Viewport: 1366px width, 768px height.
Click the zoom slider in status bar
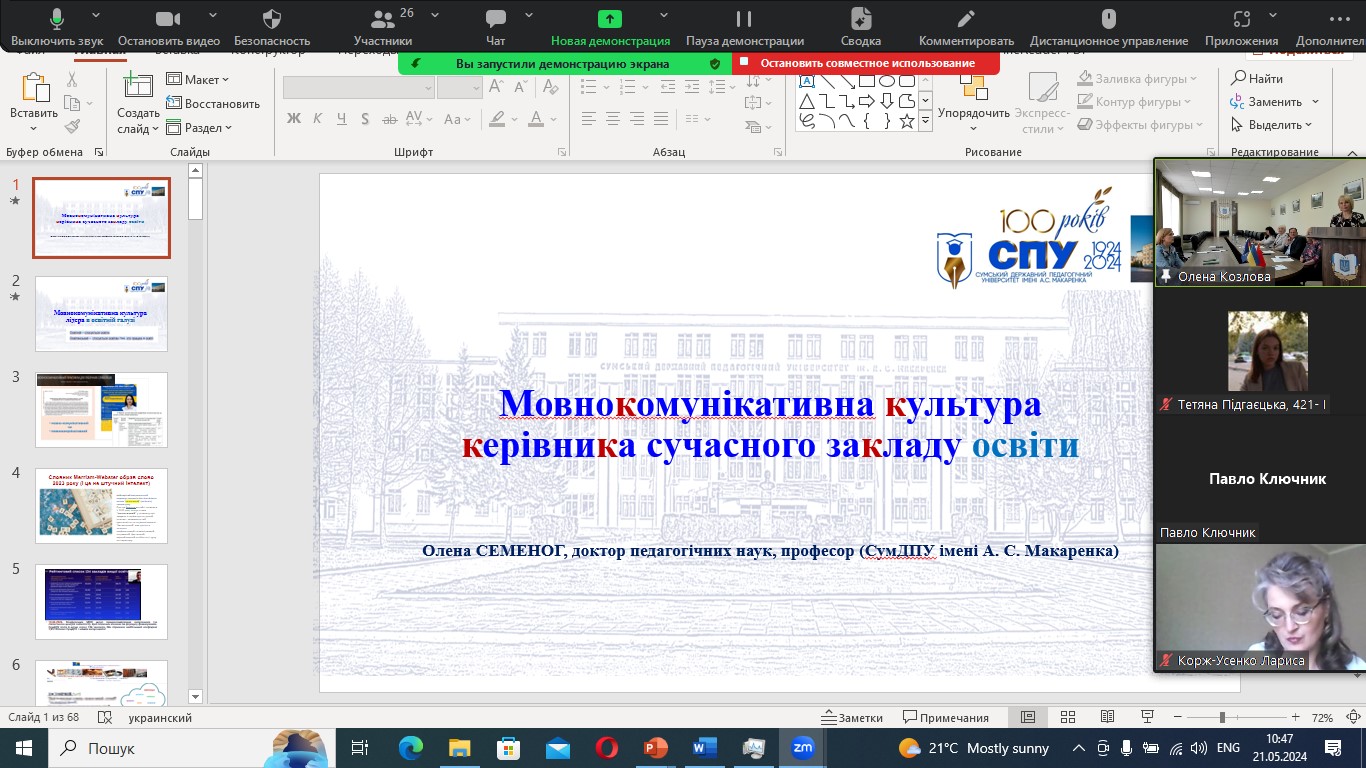point(1221,717)
